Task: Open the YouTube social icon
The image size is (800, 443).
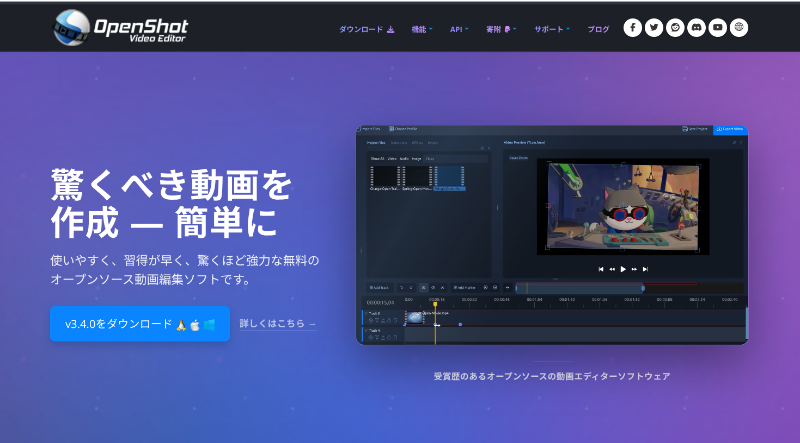Action: click(718, 28)
